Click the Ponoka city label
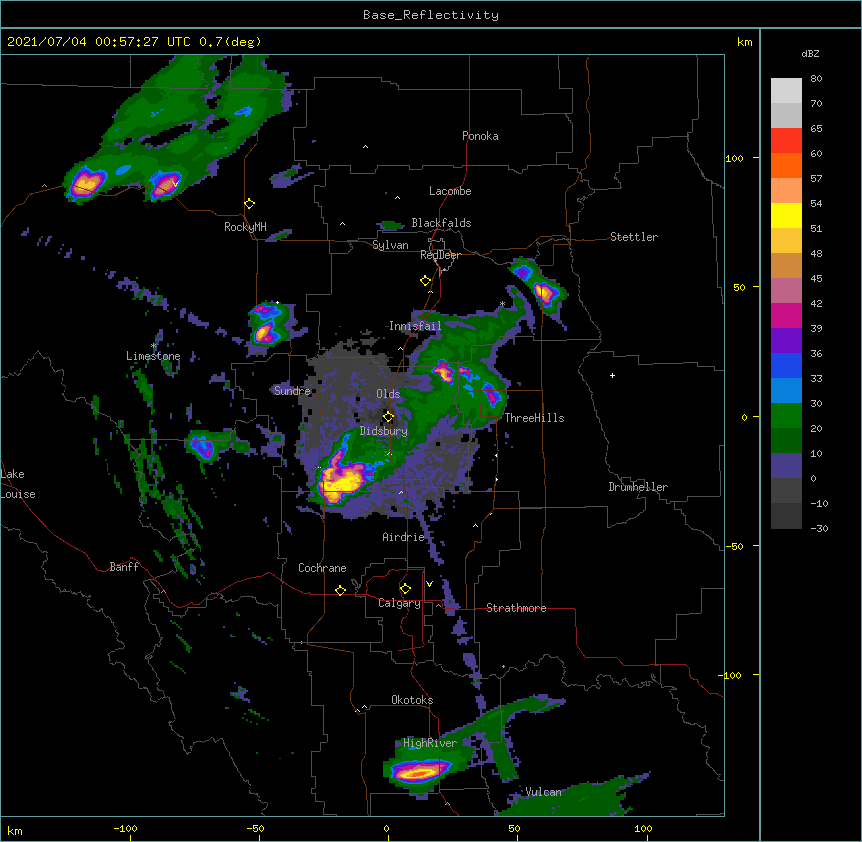This screenshot has height=842, width=862. (480, 136)
